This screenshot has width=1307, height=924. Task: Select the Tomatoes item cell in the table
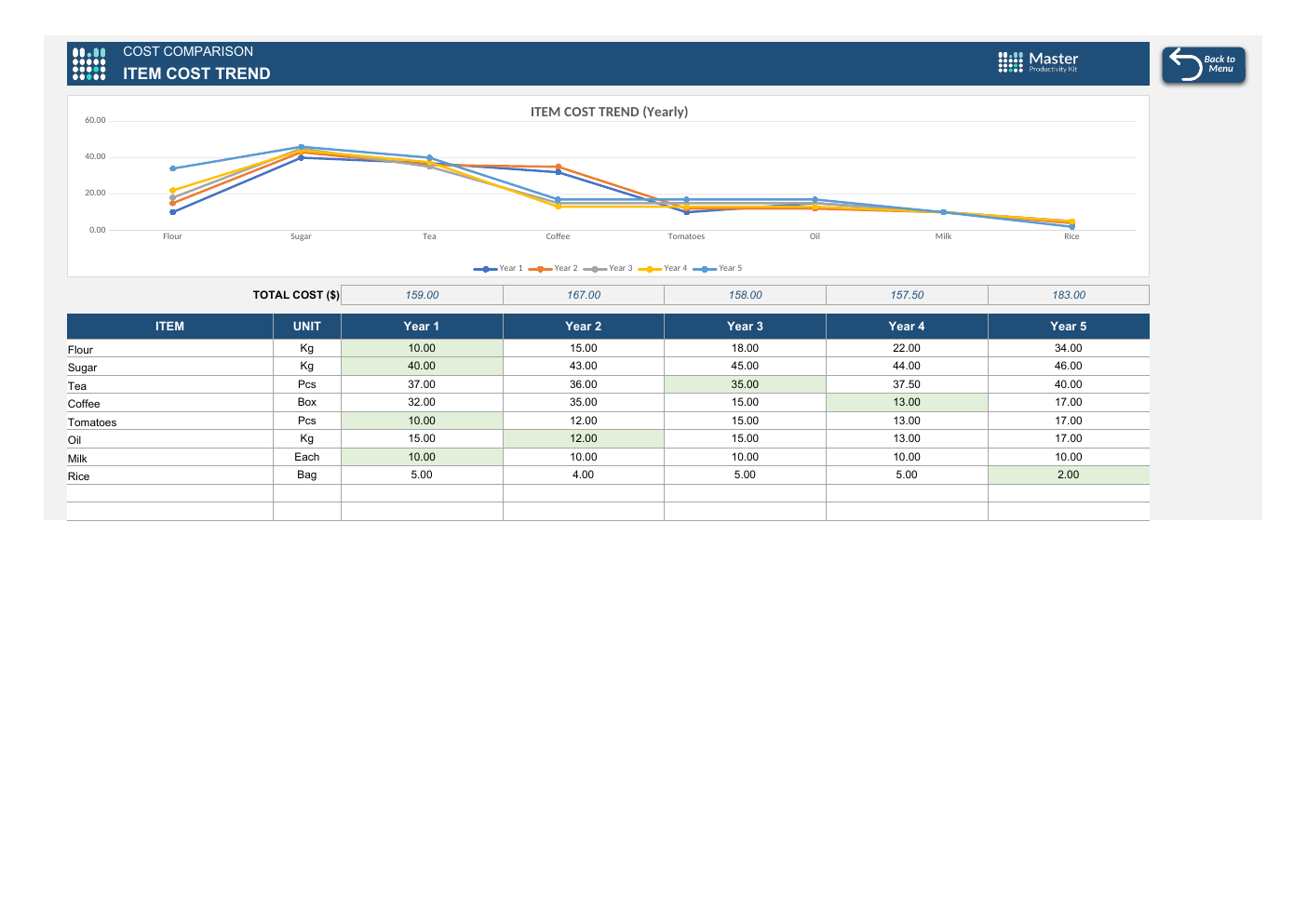click(169, 422)
